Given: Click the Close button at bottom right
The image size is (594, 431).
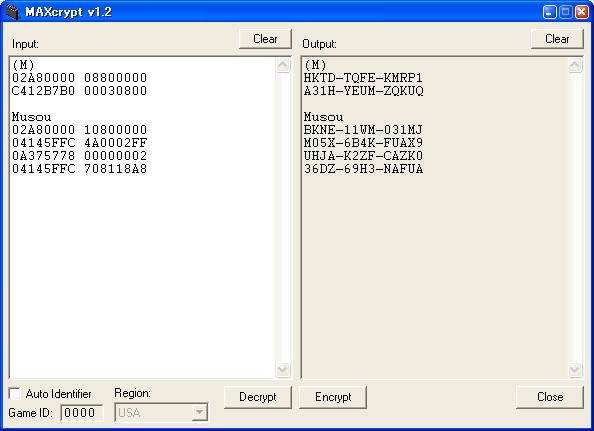Looking at the screenshot, I should point(550,397).
